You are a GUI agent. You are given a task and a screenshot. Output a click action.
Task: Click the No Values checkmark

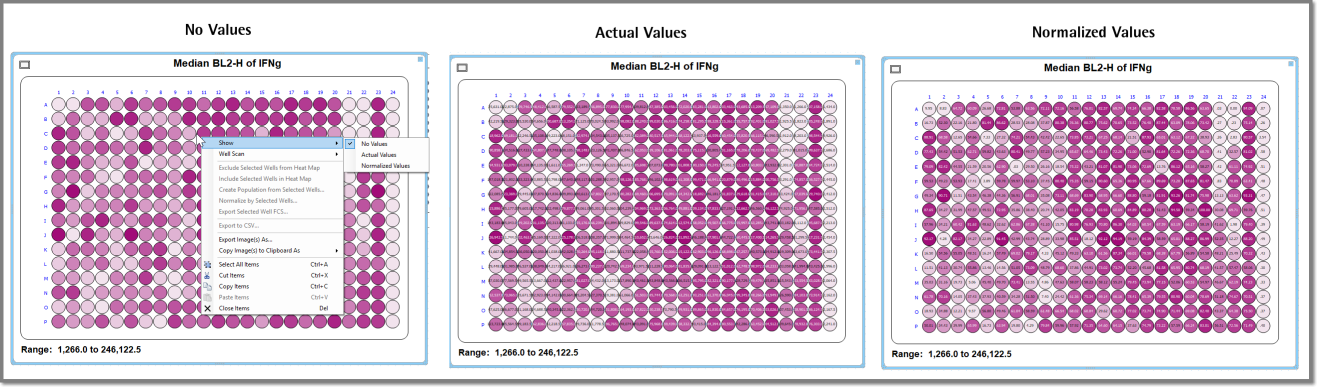(x=350, y=144)
